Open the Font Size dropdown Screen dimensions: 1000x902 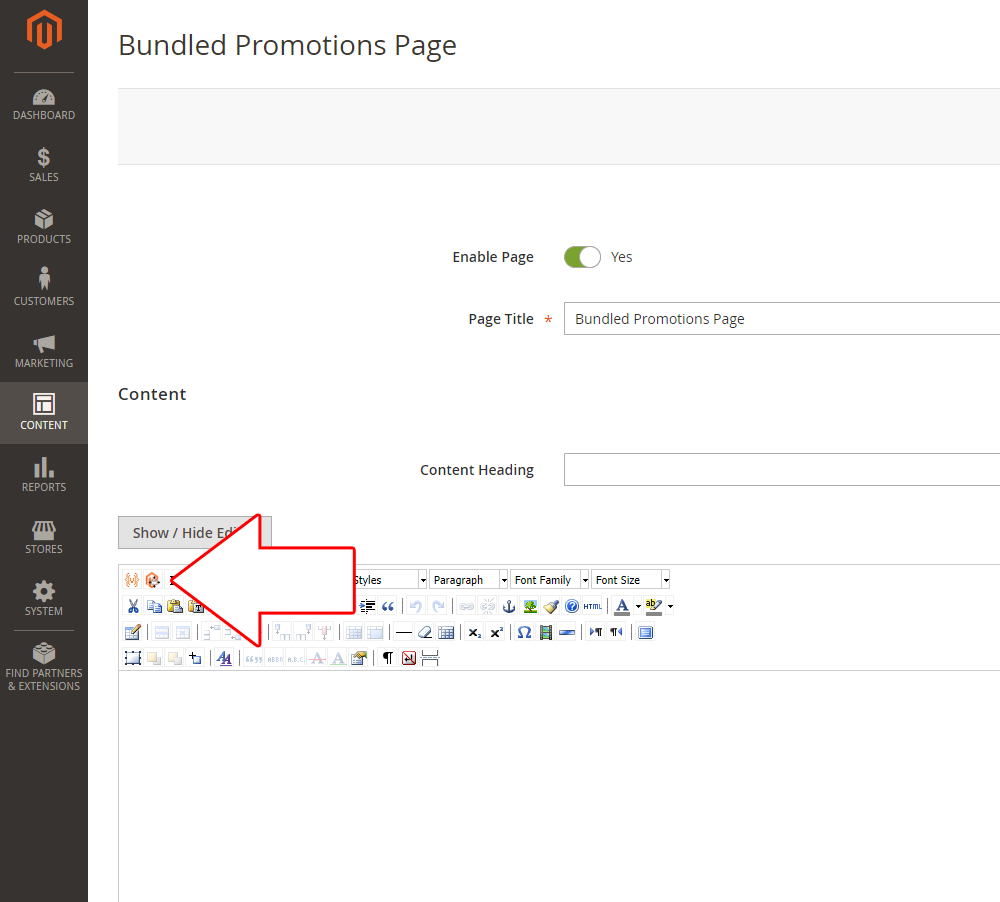pos(631,580)
